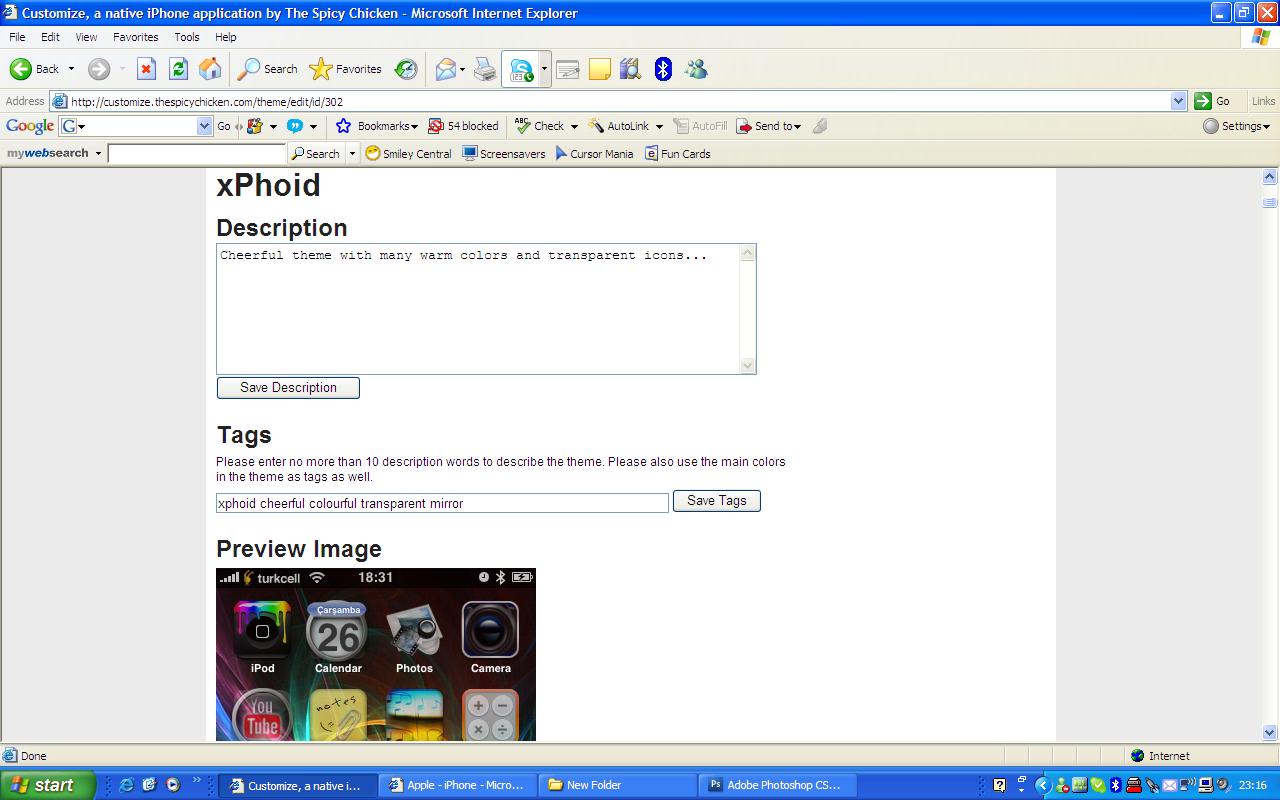The width and height of the screenshot is (1280, 800).
Task: Open Screensavers in mywebsearch toolbar
Action: coord(503,154)
